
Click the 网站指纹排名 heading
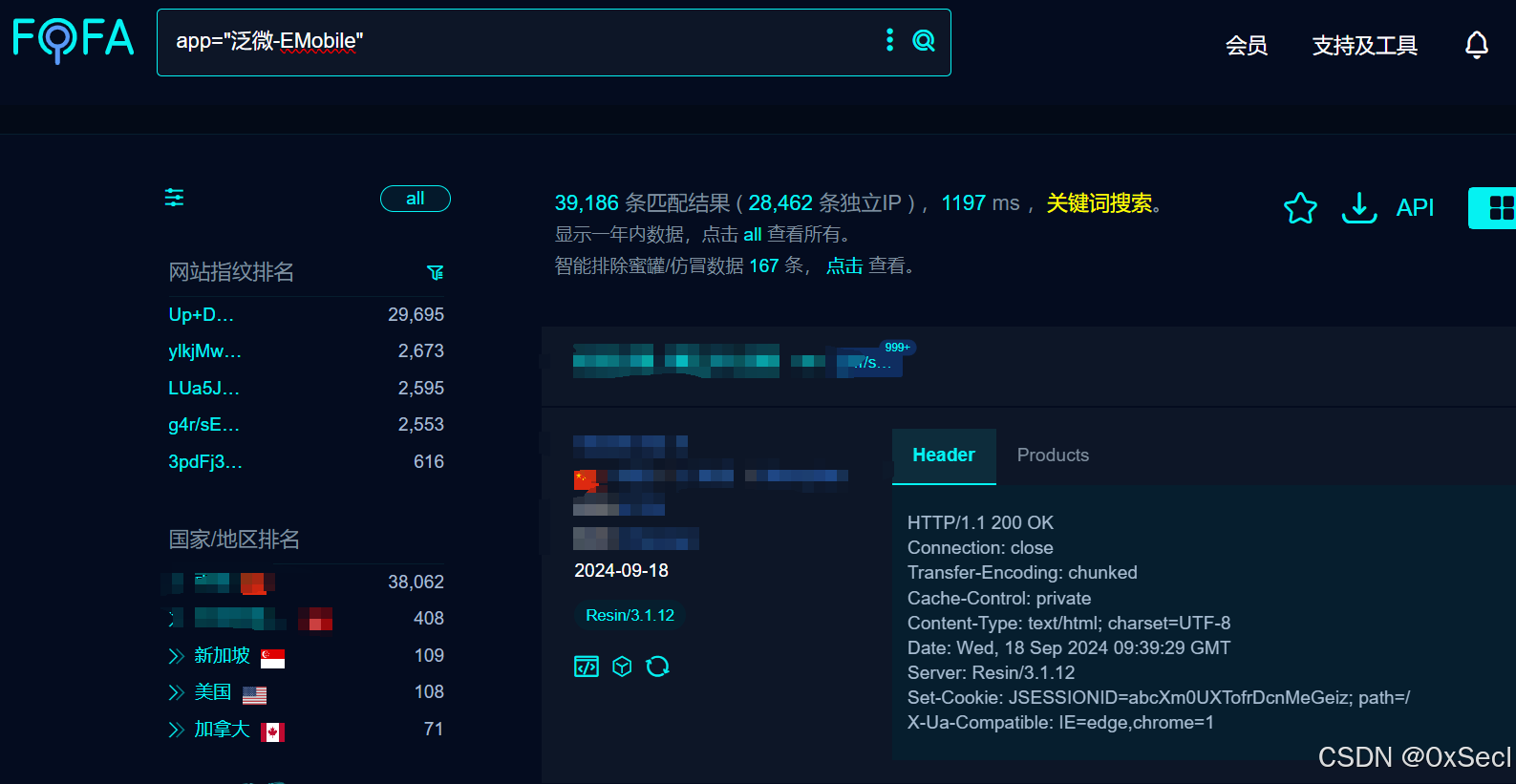click(x=231, y=272)
